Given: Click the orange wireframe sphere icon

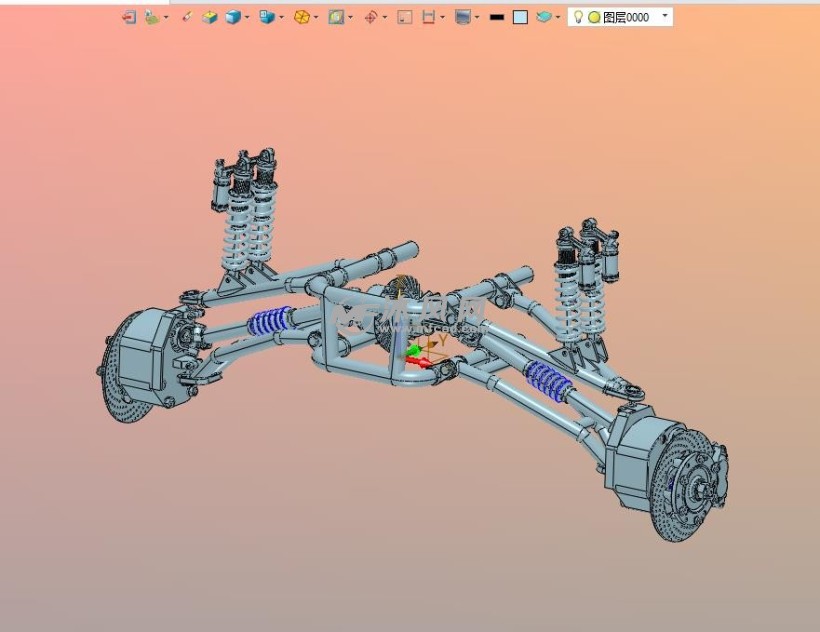Looking at the screenshot, I should point(301,17).
